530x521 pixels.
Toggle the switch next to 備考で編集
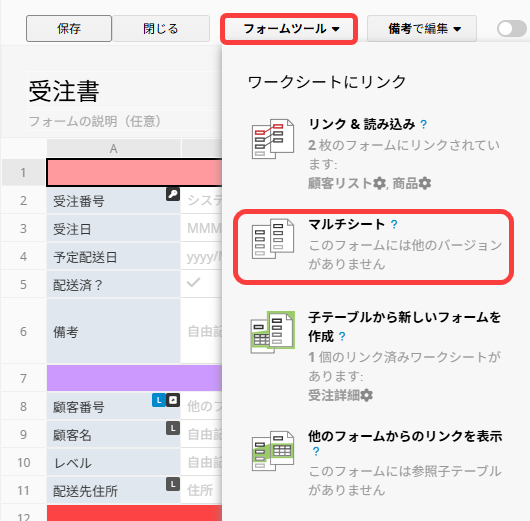click(512, 29)
